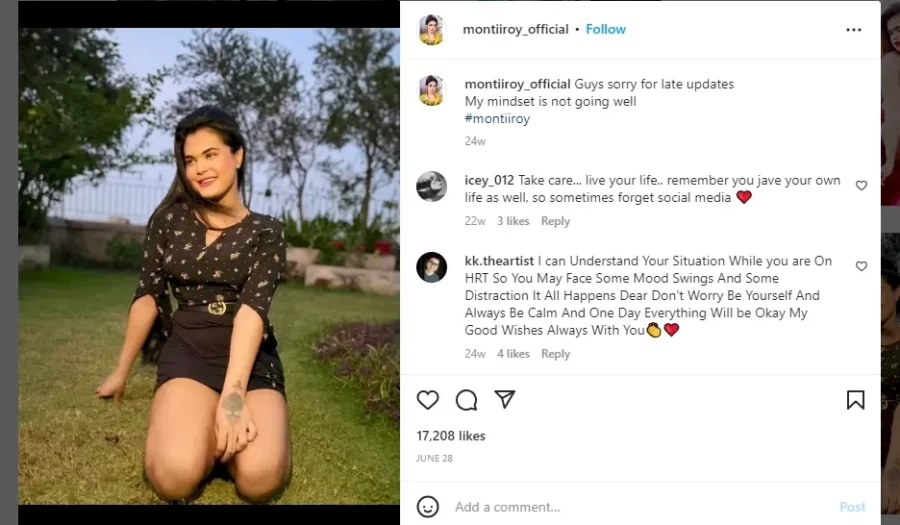Click the #montiiroy hashtag
Screen dimensions: 900x525
(x=497, y=119)
